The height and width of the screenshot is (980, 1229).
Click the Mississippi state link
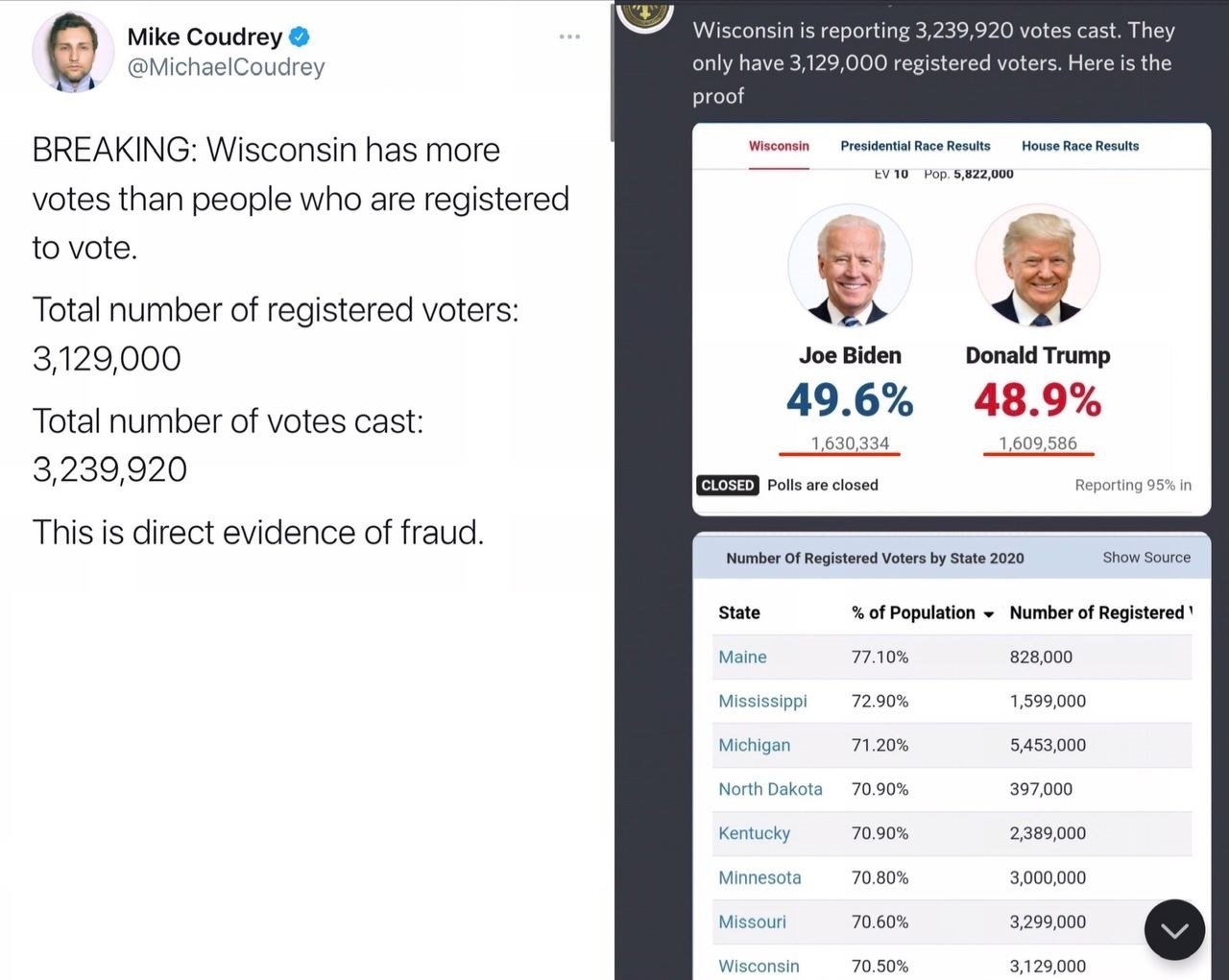(762, 702)
